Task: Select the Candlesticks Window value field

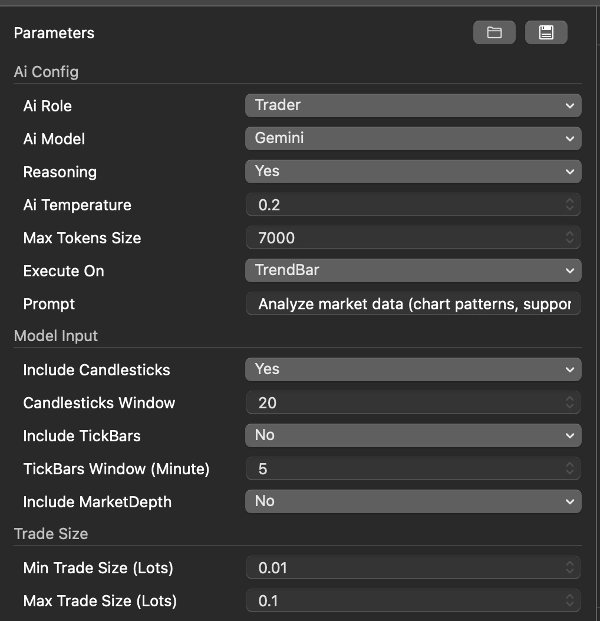Action: pos(400,403)
